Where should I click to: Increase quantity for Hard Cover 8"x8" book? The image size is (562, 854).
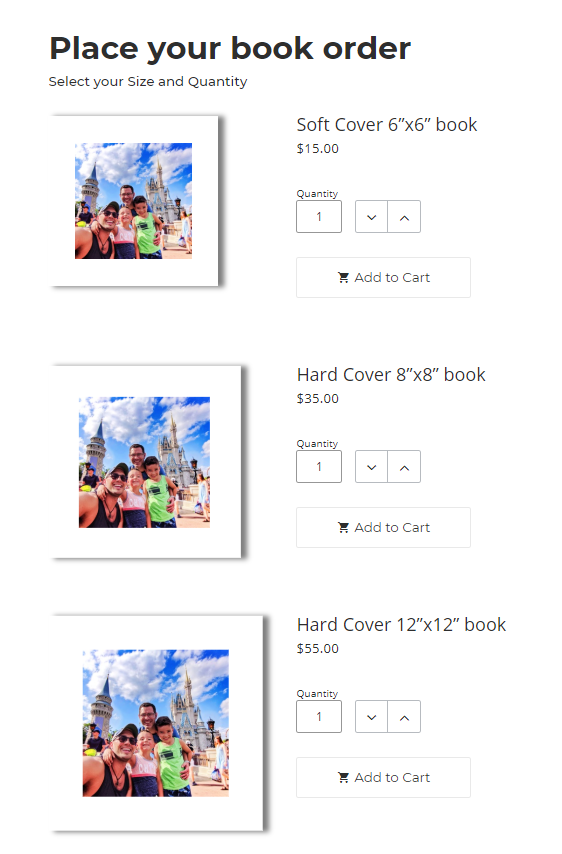pyautogui.click(x=404, y=467)
